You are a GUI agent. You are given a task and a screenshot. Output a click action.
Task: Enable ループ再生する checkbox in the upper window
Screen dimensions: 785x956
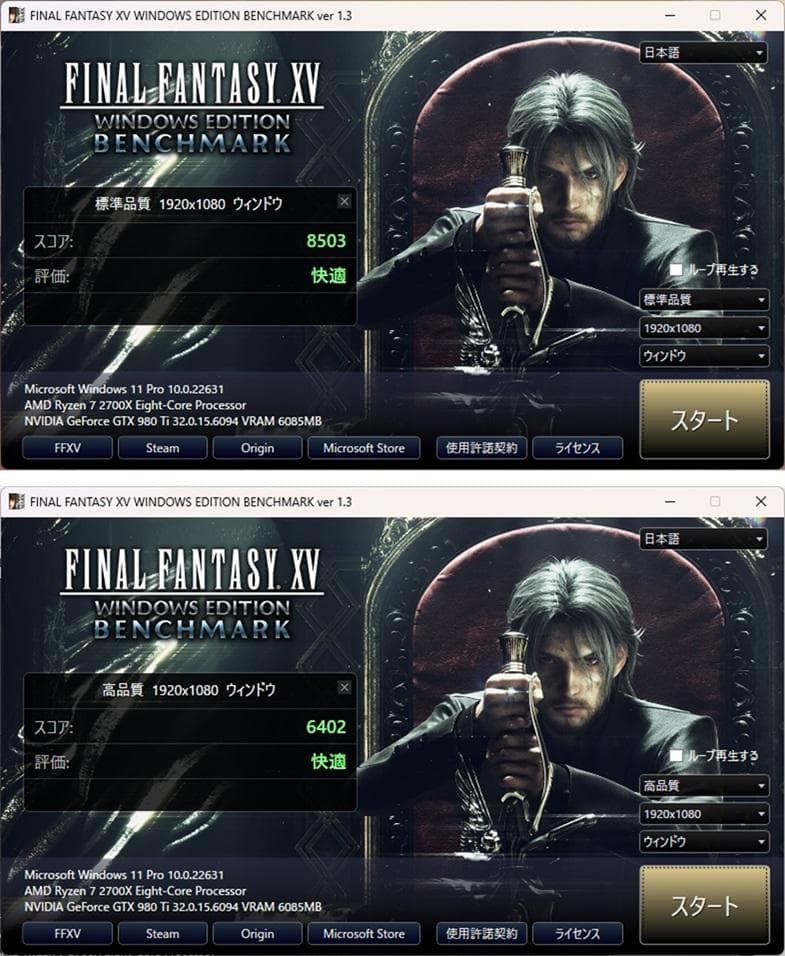(676, 269)
